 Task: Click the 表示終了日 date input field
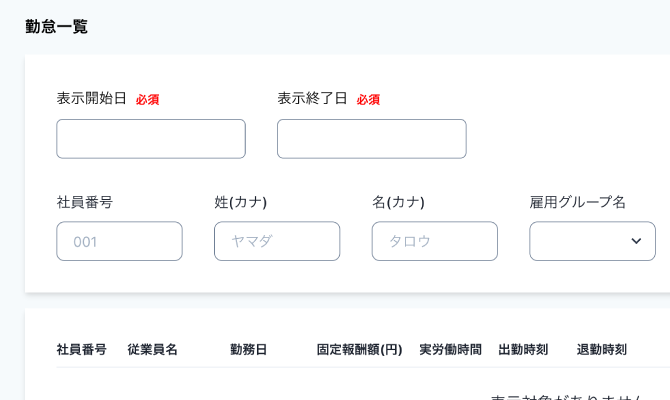point(371,139)
